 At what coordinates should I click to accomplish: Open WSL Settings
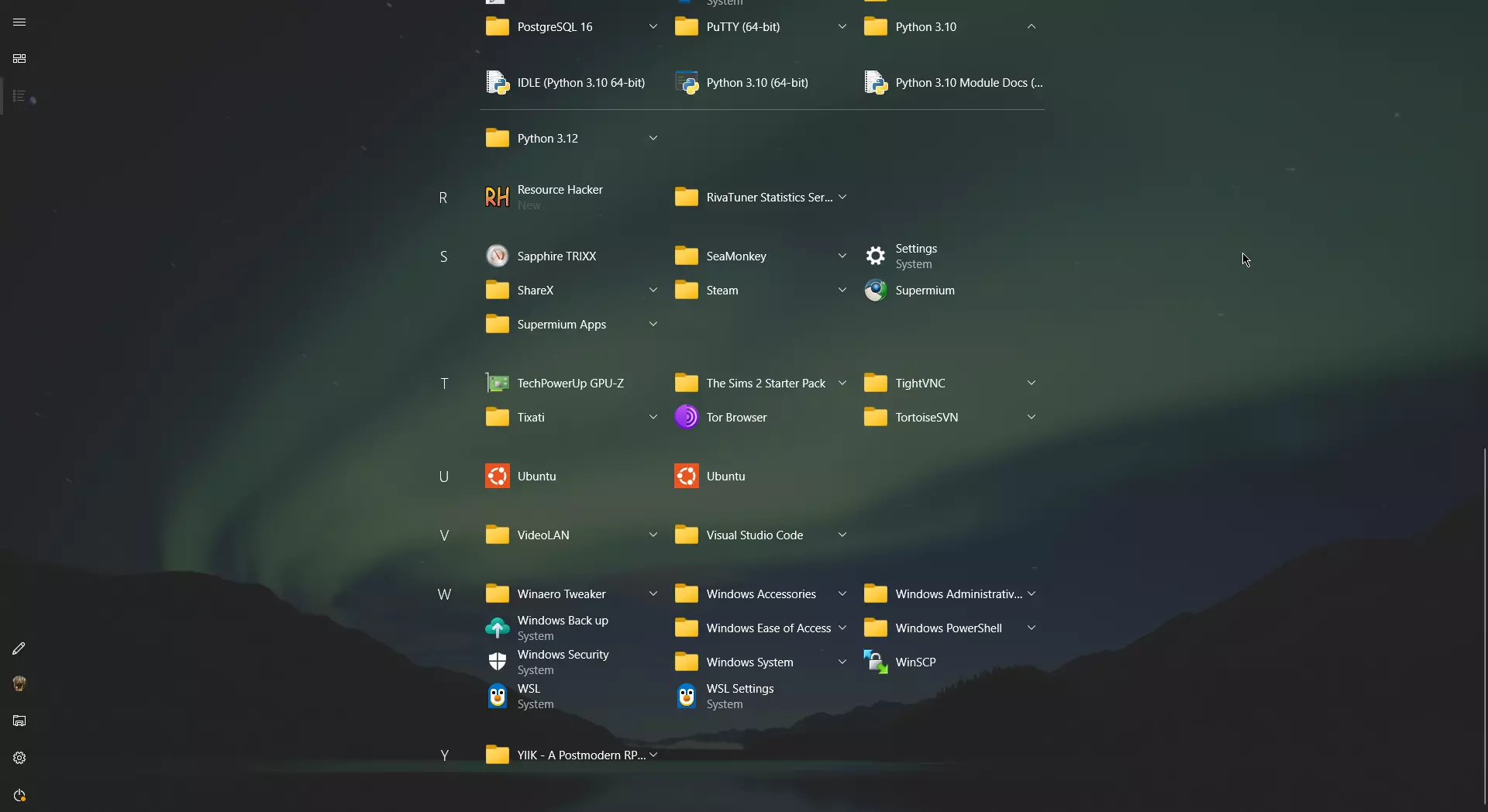click(761, 696)
